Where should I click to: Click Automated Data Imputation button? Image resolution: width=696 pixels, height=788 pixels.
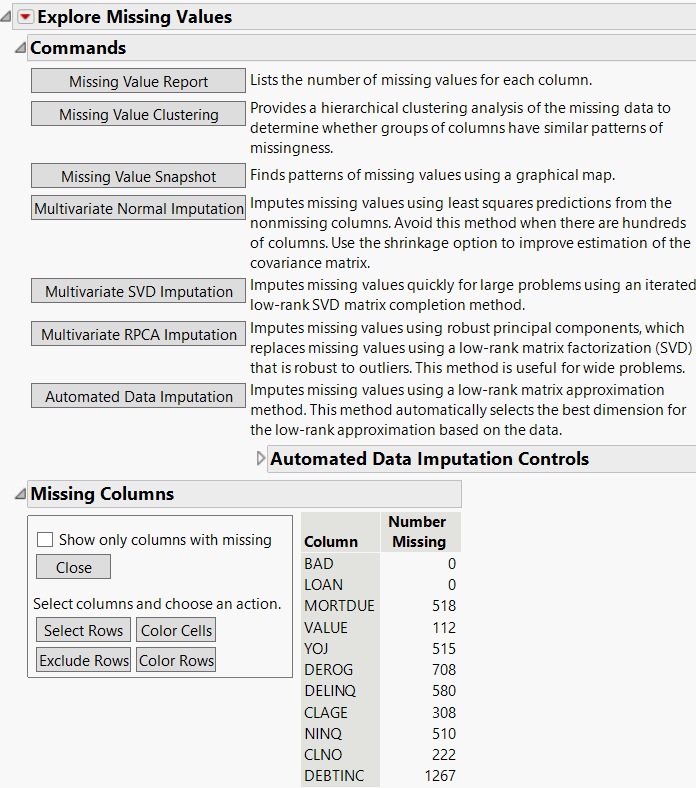[138, 397]
